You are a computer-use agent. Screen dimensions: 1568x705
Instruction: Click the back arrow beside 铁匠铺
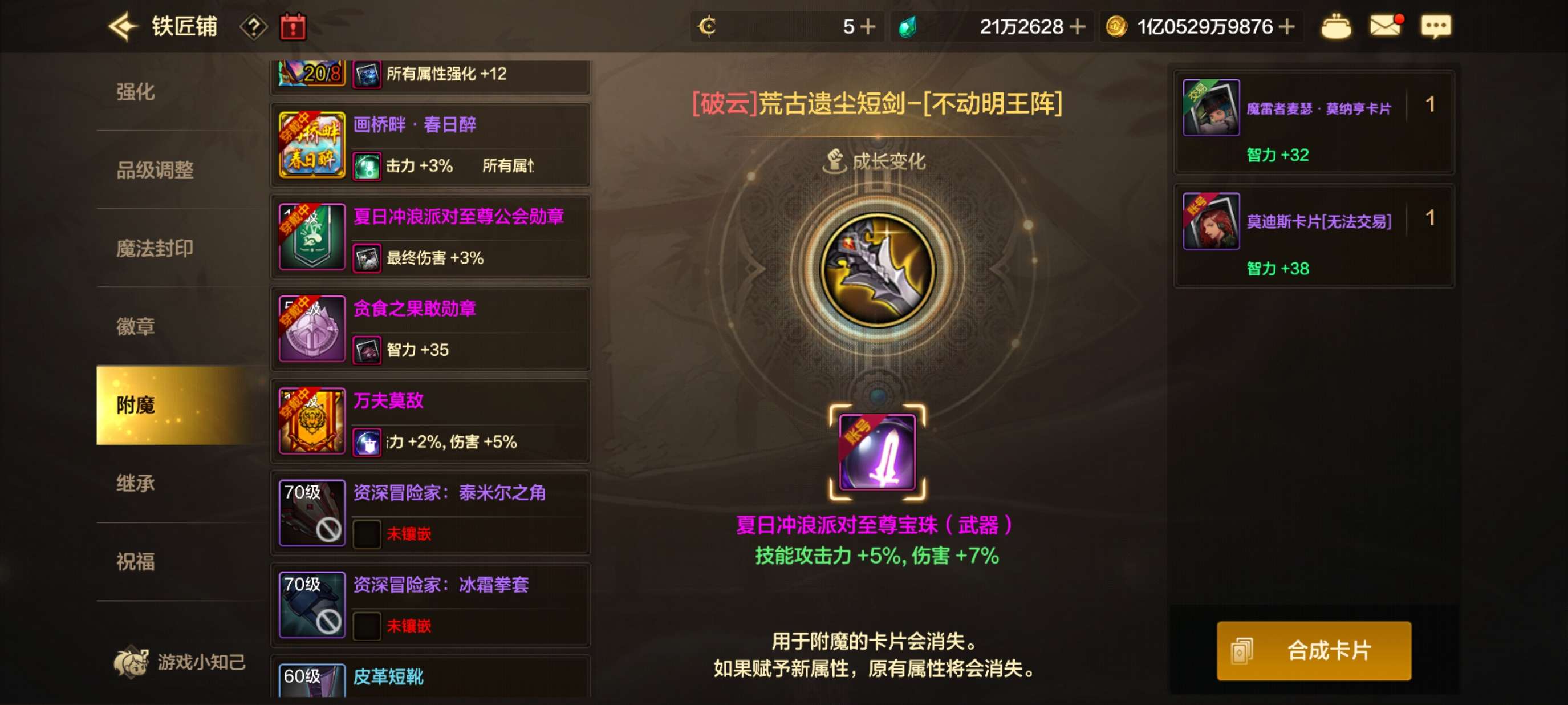[x=124, y=27]
